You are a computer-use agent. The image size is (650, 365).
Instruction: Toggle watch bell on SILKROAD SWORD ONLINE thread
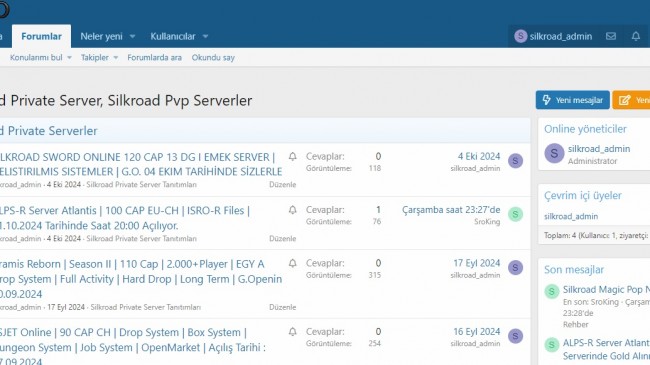(293, 156)
